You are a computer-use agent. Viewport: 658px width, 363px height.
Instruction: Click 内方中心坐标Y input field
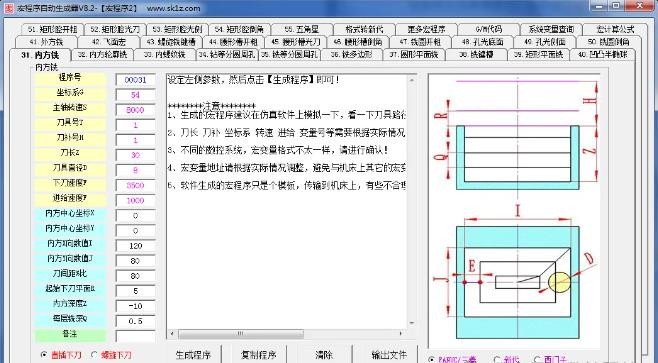(x=136, y=231)
